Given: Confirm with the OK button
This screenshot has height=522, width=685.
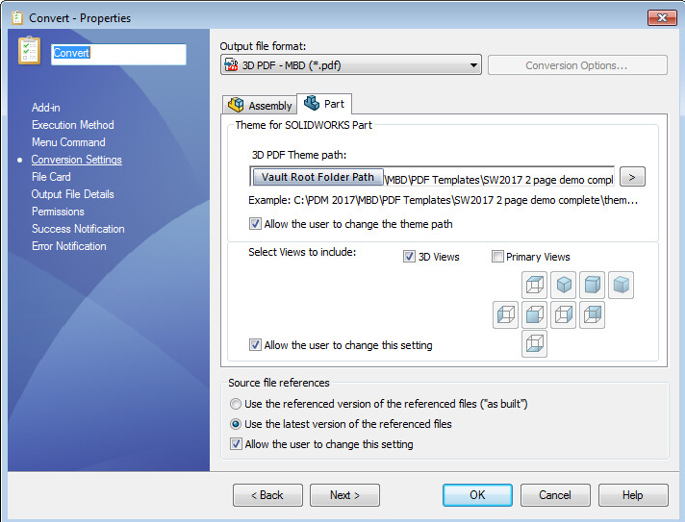Looking at the screenshot, I should [x=477, y=495].
